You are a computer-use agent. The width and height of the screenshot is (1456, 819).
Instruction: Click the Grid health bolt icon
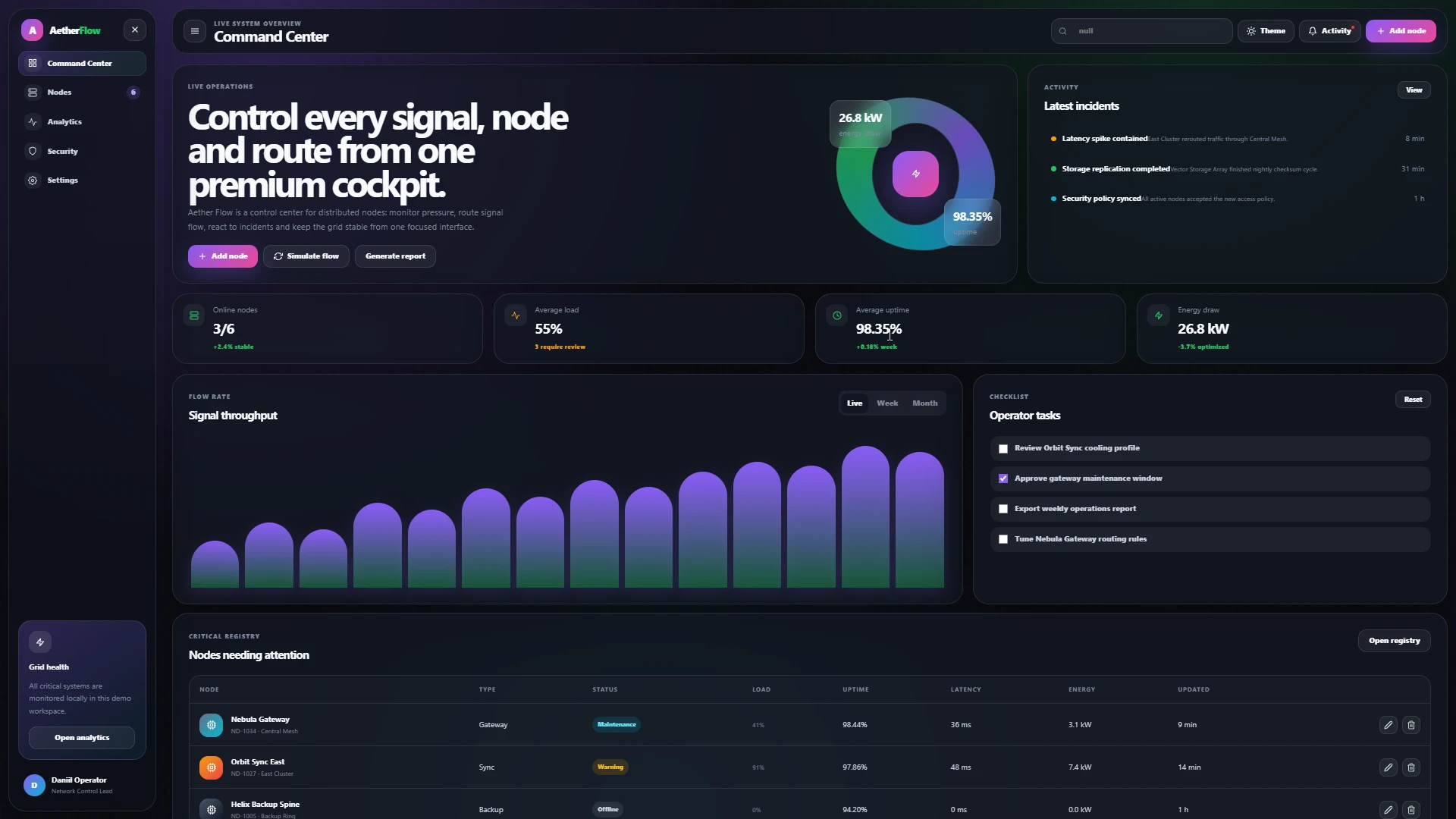coord(40,642)
